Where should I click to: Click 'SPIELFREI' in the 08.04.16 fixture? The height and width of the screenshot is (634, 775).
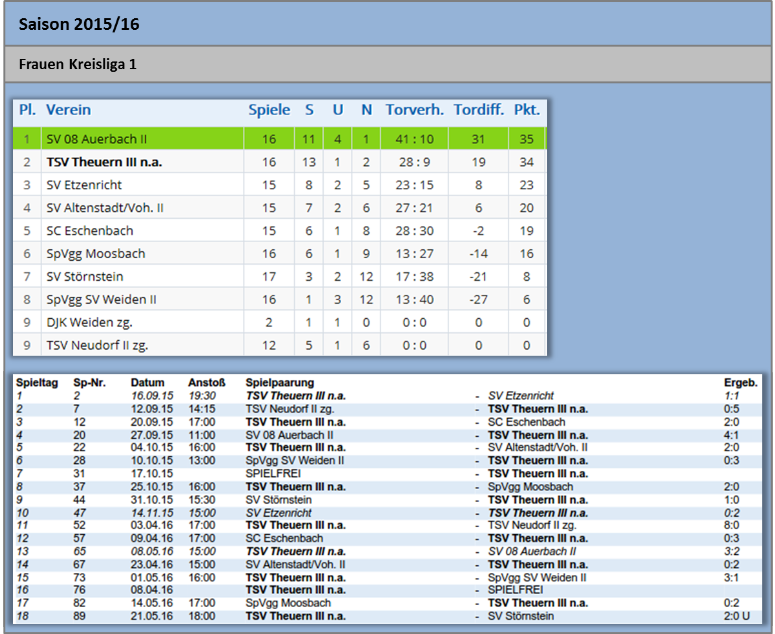coord(516,590)
